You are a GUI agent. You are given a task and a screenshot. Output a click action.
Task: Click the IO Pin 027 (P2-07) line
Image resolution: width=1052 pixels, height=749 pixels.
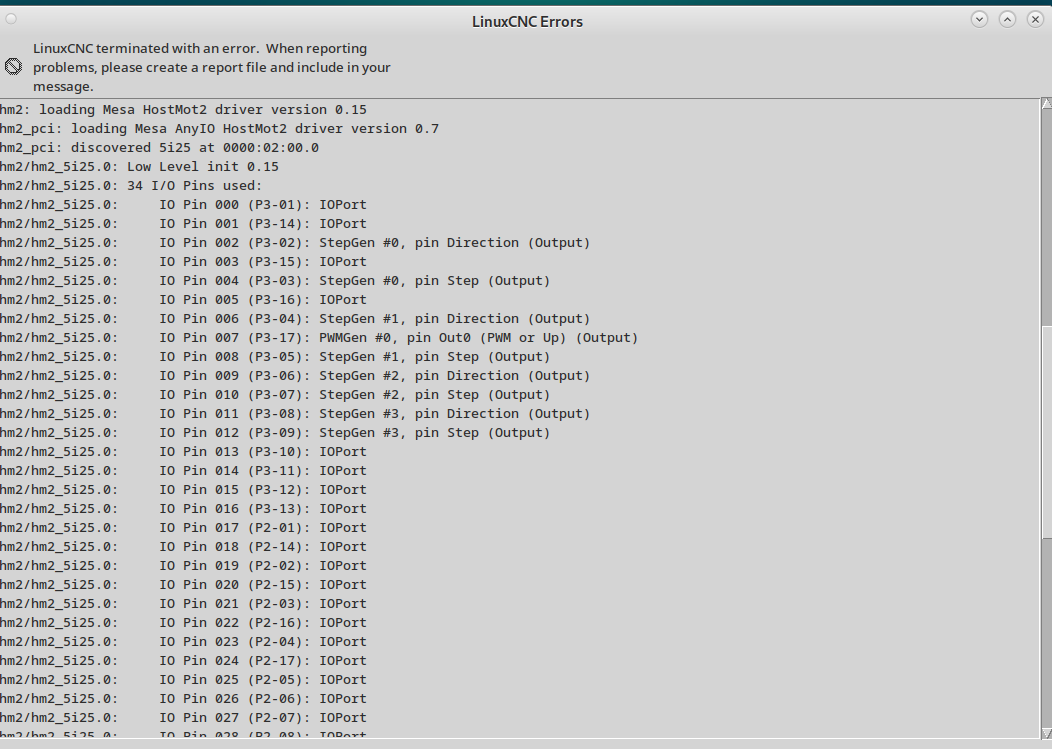tap(183, 718)
